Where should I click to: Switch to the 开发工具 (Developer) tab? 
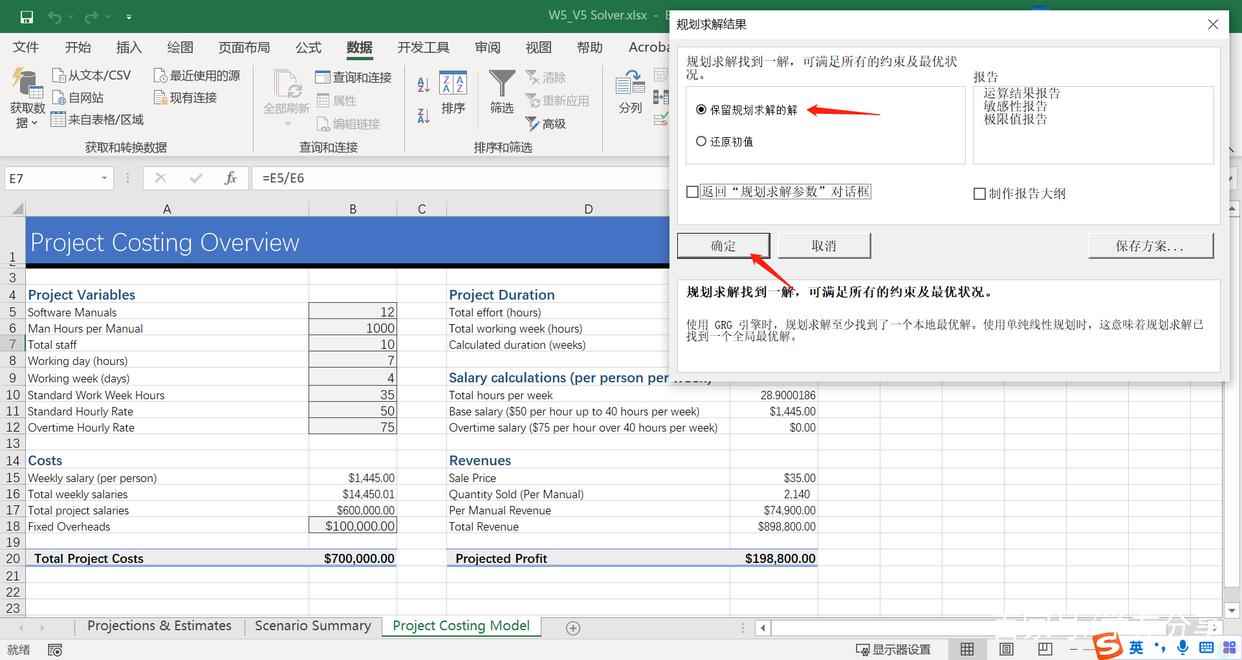pos(423,47)
